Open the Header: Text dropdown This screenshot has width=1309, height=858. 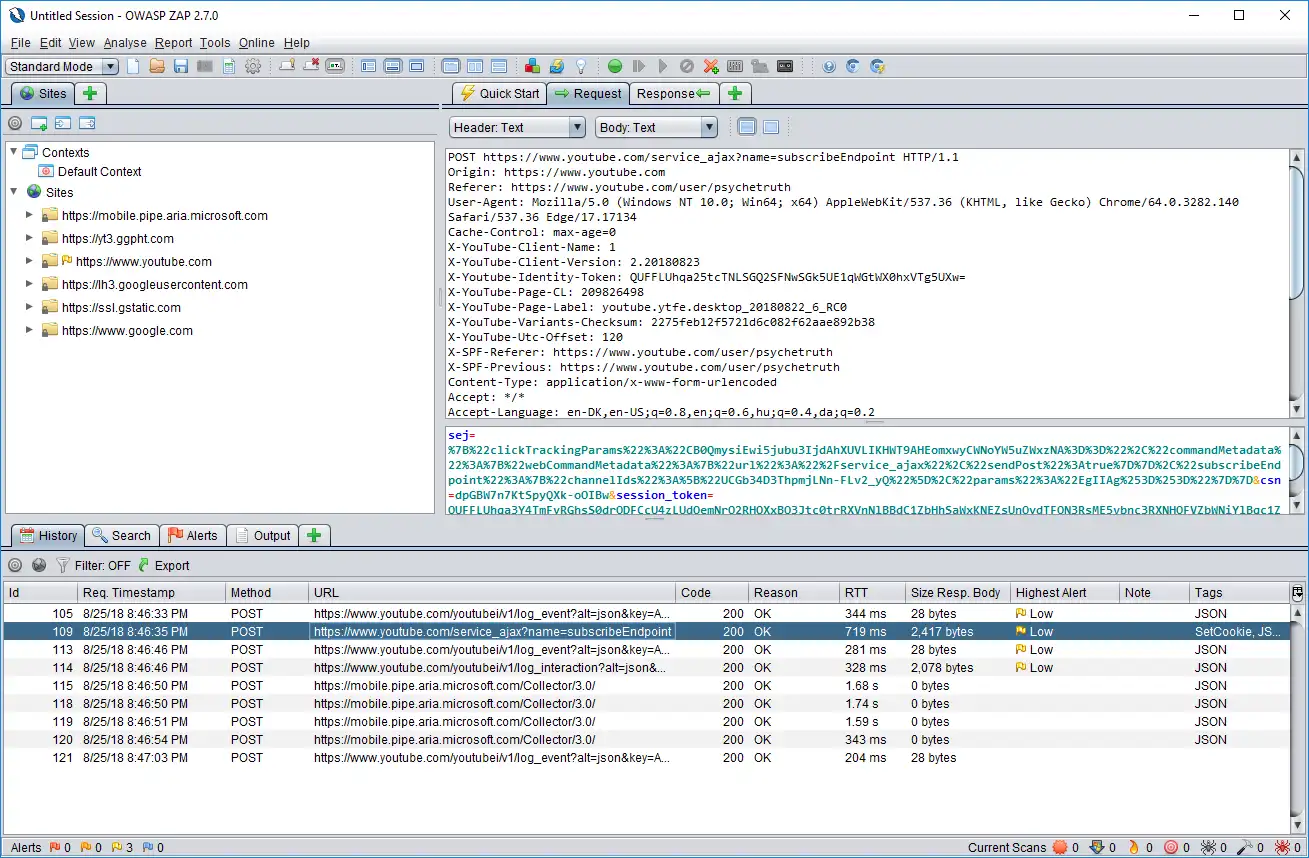[x=517, y=127]
